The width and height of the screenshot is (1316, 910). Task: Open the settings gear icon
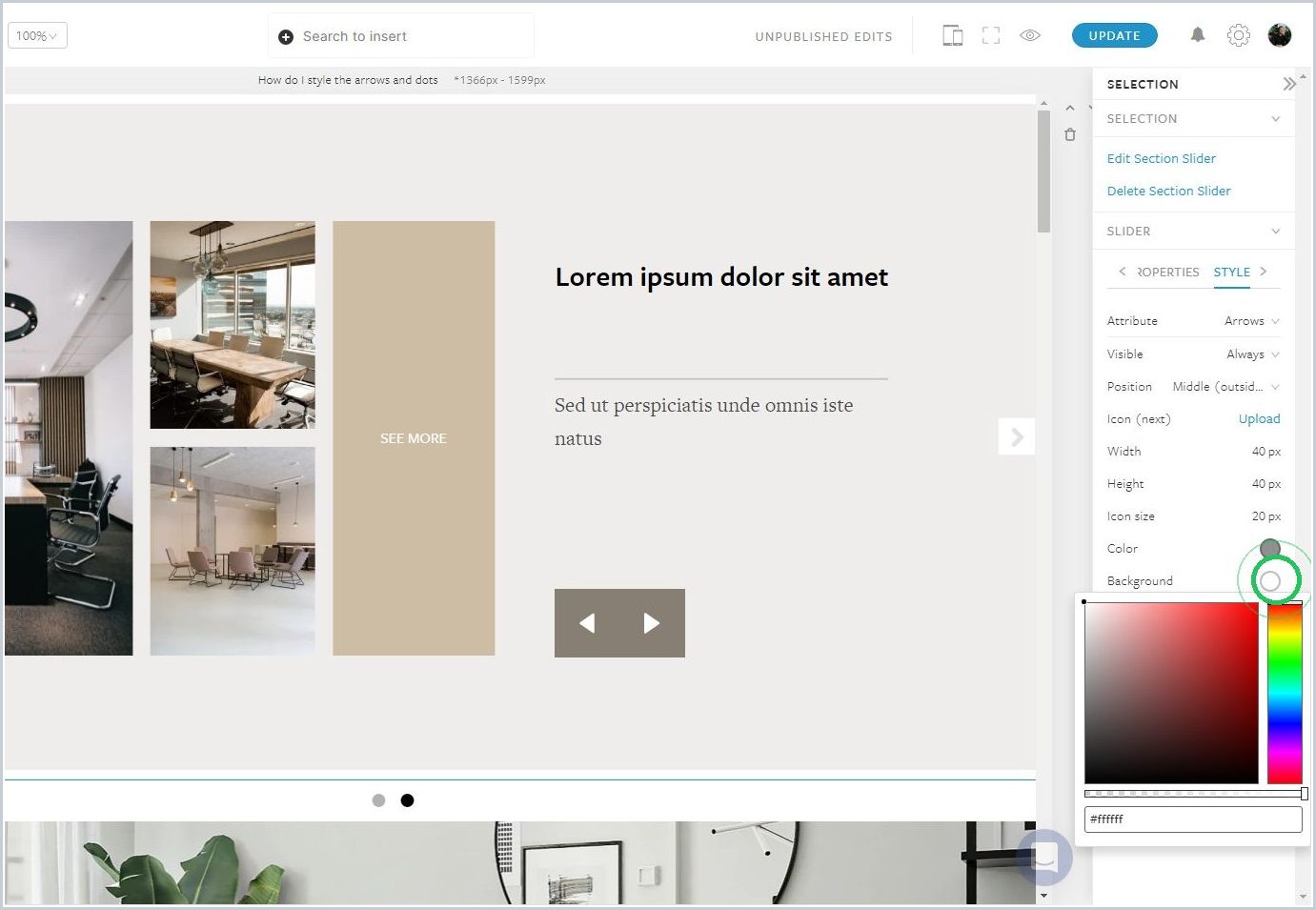[x=1238, y=35]
